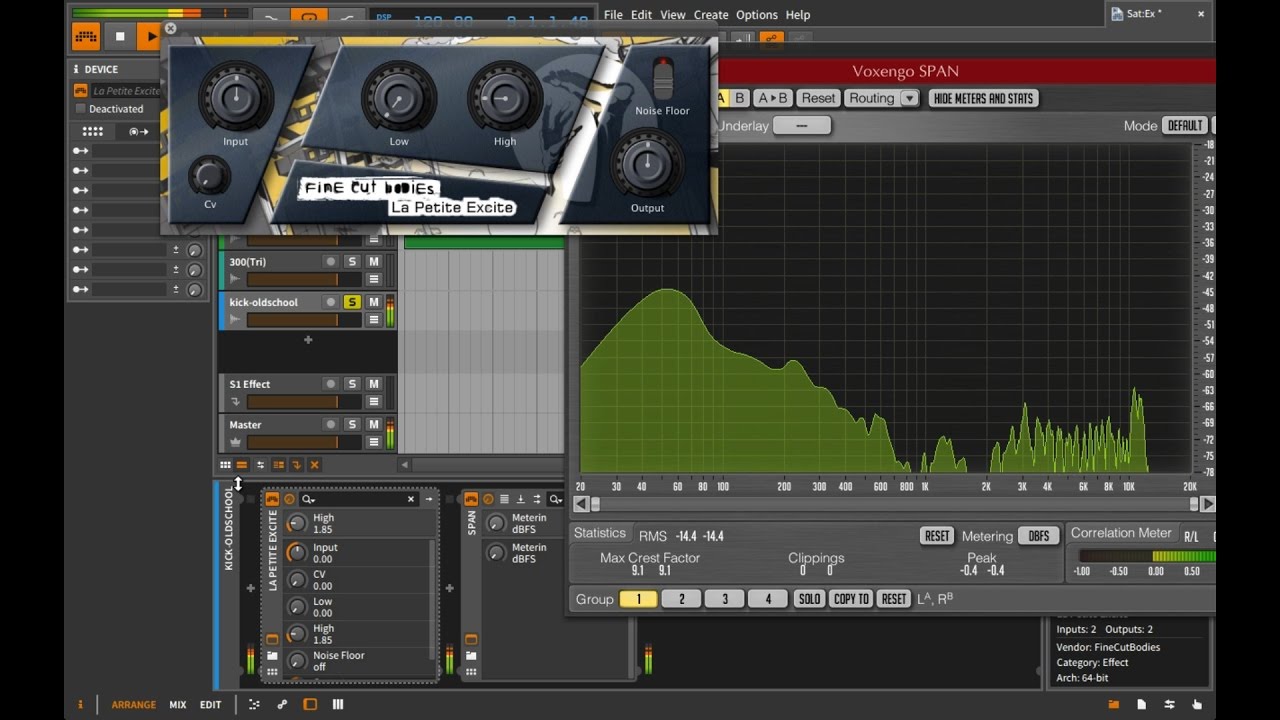
Task: Click the orange play button
Action: pyautogui.click(x=151, y=36)
